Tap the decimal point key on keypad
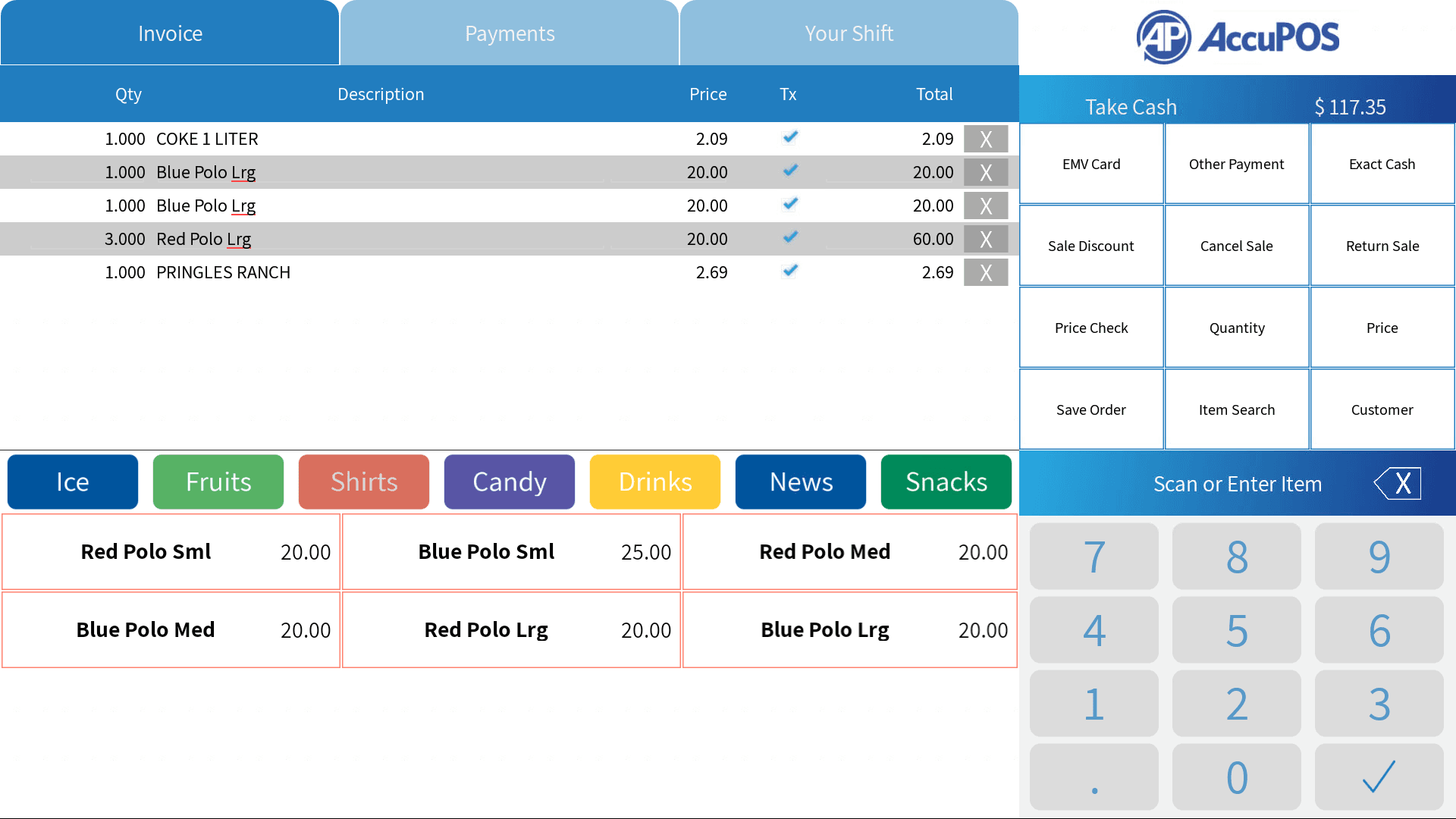The height and width of the screenshot is (819, 1456). click(1094, 777)
